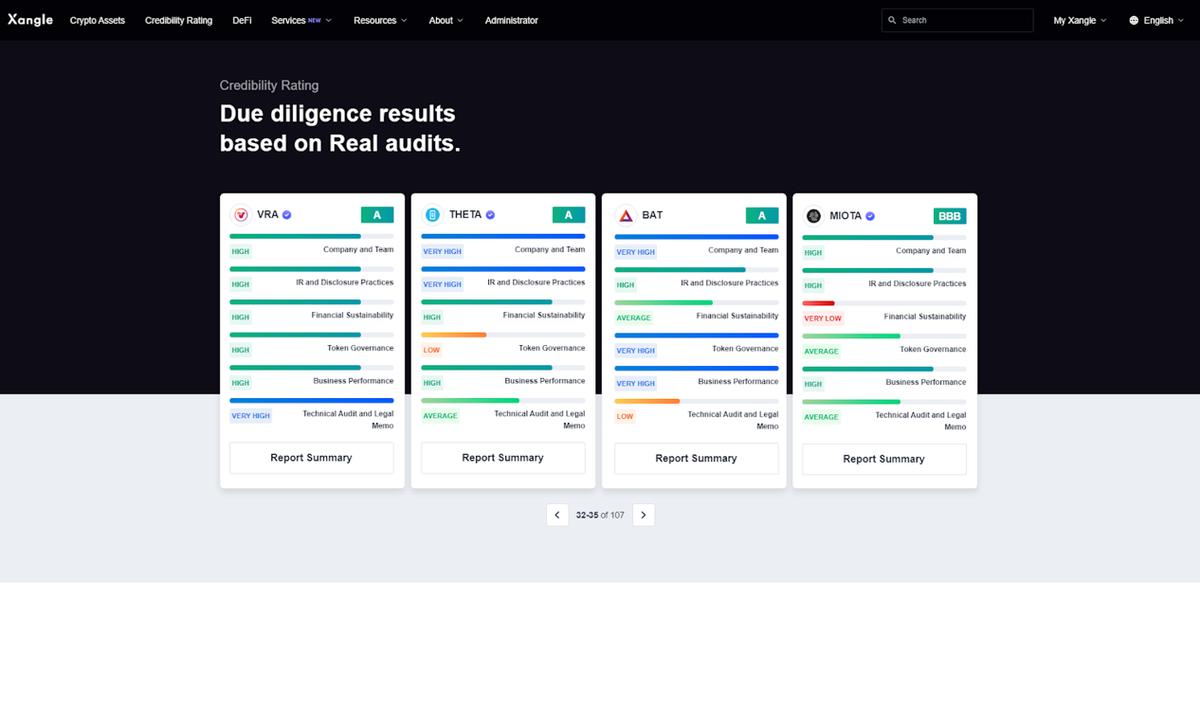The width and height of the screenshot is (1200, 726).
Task: Open Report Summary for MIOTA
Action: [884, 459]
